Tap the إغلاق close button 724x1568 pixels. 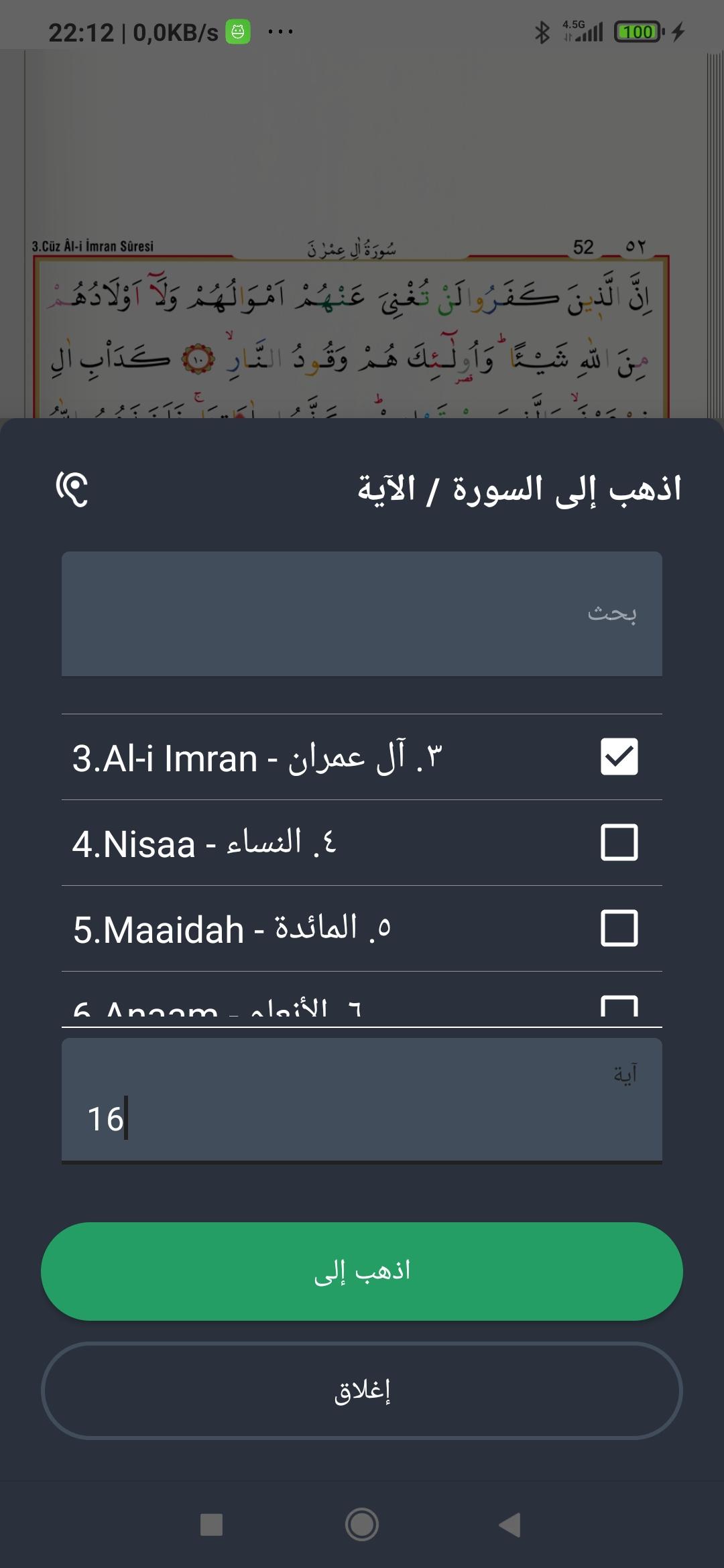click(x=362, y=1390)
